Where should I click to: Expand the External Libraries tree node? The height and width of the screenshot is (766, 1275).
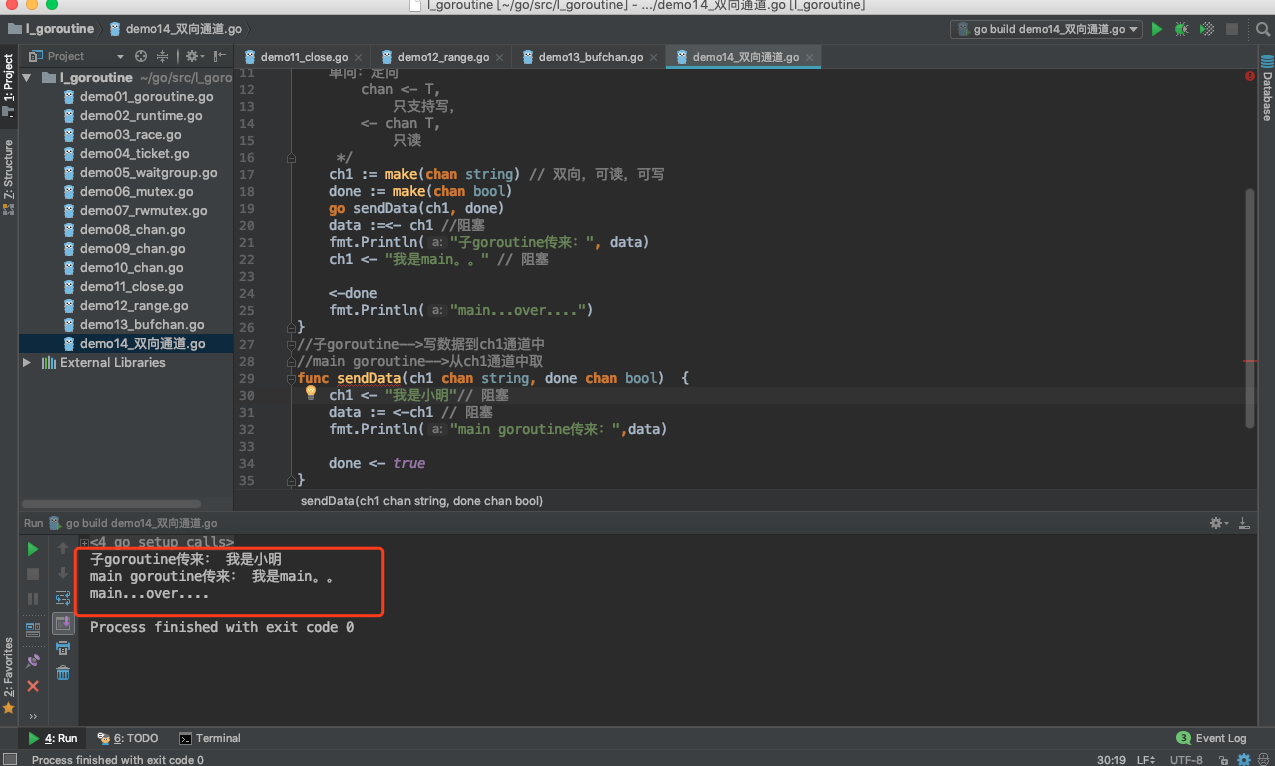[x=27, y=363]
